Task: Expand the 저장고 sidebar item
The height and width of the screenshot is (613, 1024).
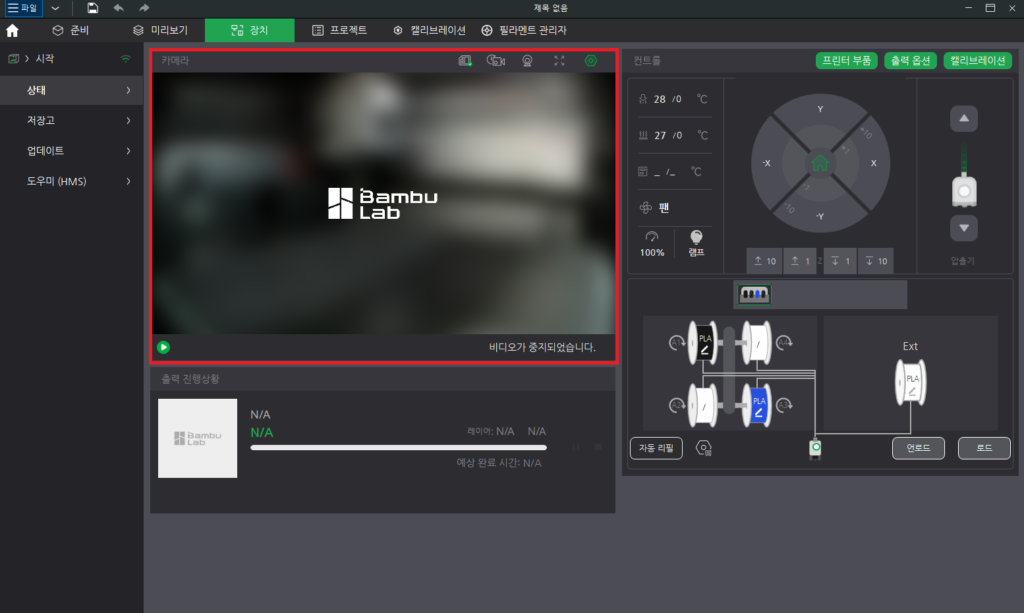Action: [72, 121]
